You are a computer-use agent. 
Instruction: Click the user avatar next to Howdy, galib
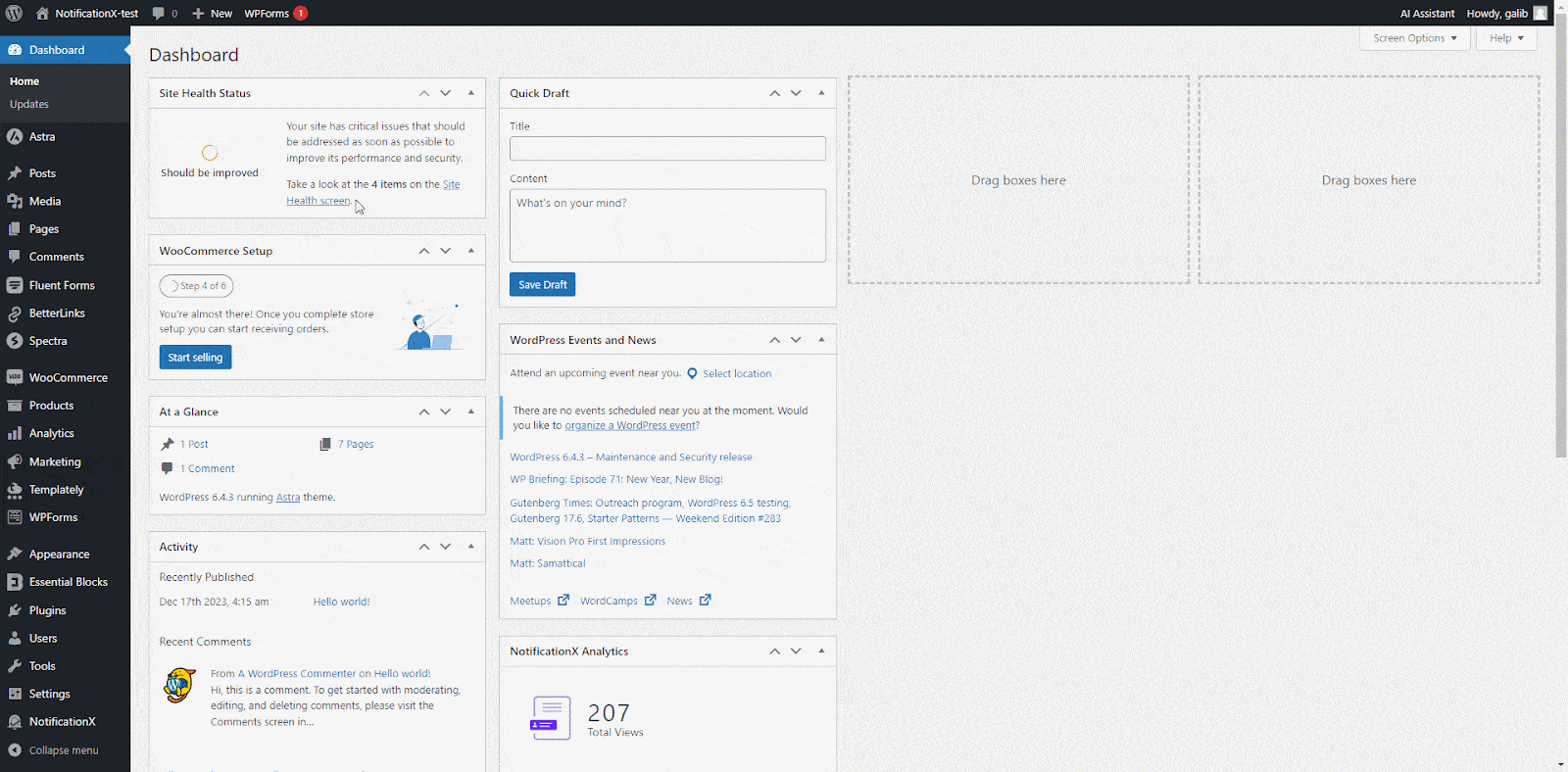1541,13
